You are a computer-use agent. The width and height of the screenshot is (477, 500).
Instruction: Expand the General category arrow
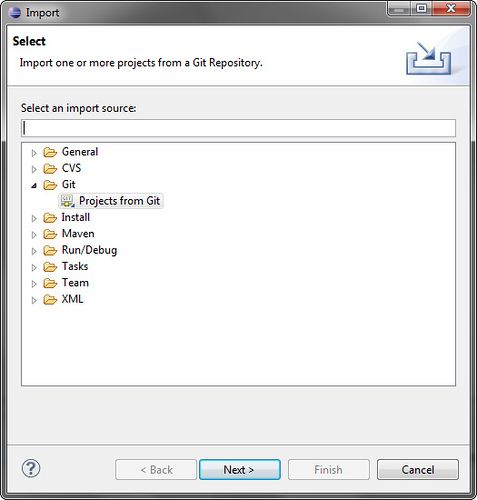[34, 153]
